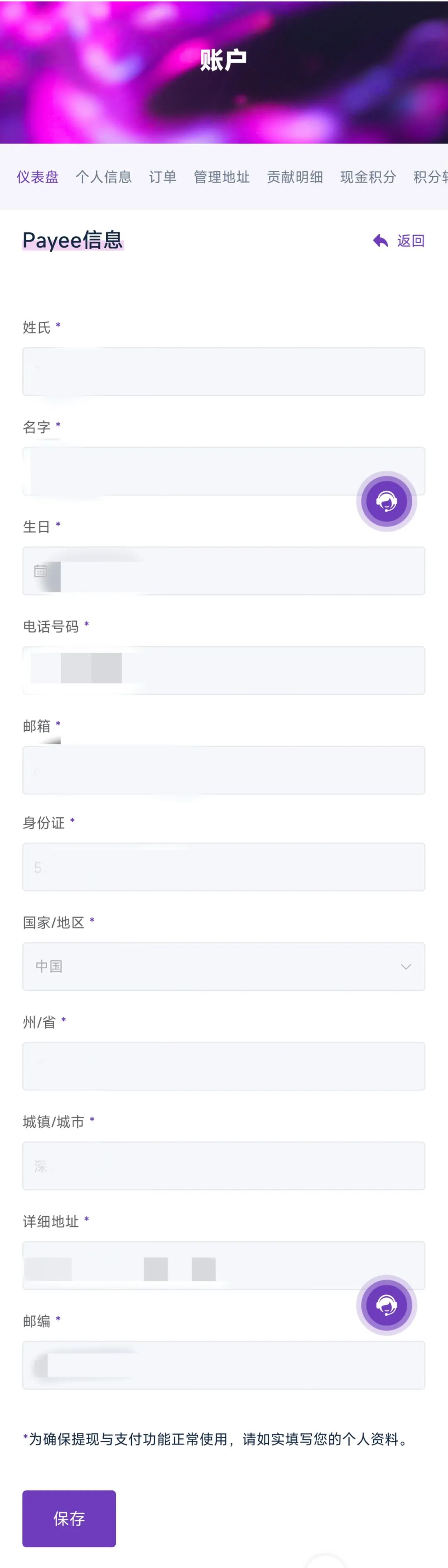Open the lower customer service headset icon

387,1305
